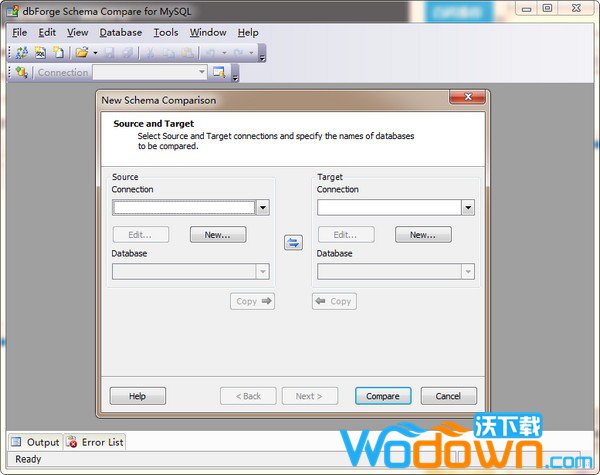600x475 pixels.
Task: Maximize the dbForge Schema Compare window
Action: [548, 8]
